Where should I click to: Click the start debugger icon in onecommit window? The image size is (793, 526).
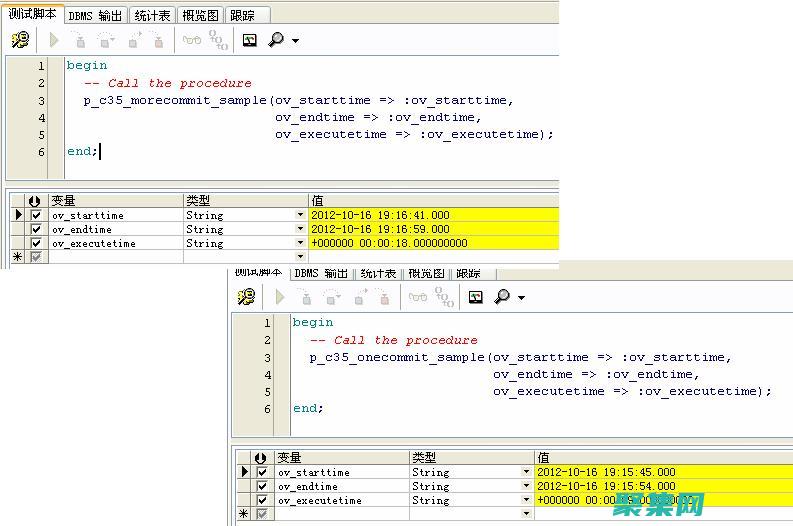pos(246,297)
